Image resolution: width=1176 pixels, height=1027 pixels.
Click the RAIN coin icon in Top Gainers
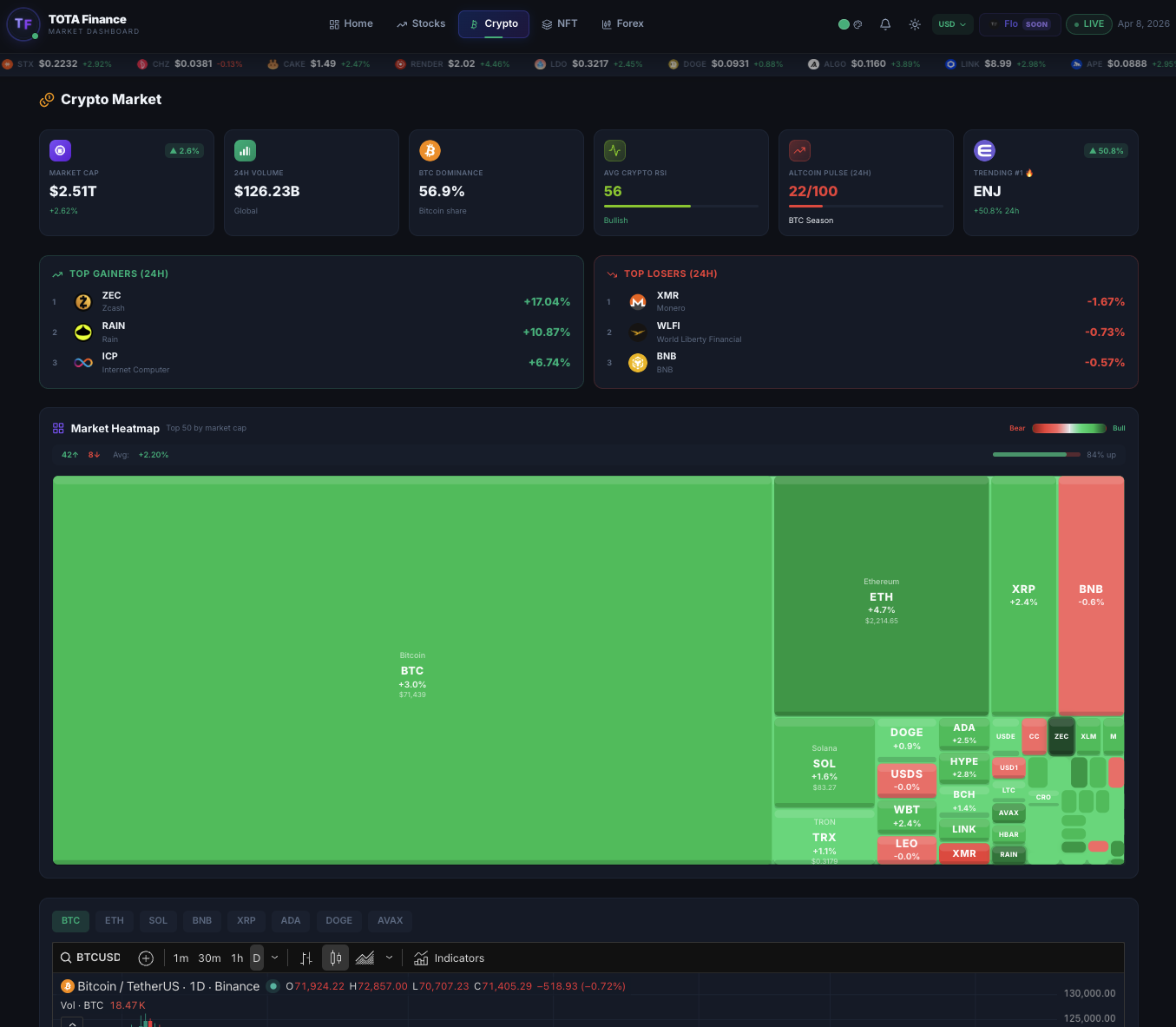(x=83, y=332)
